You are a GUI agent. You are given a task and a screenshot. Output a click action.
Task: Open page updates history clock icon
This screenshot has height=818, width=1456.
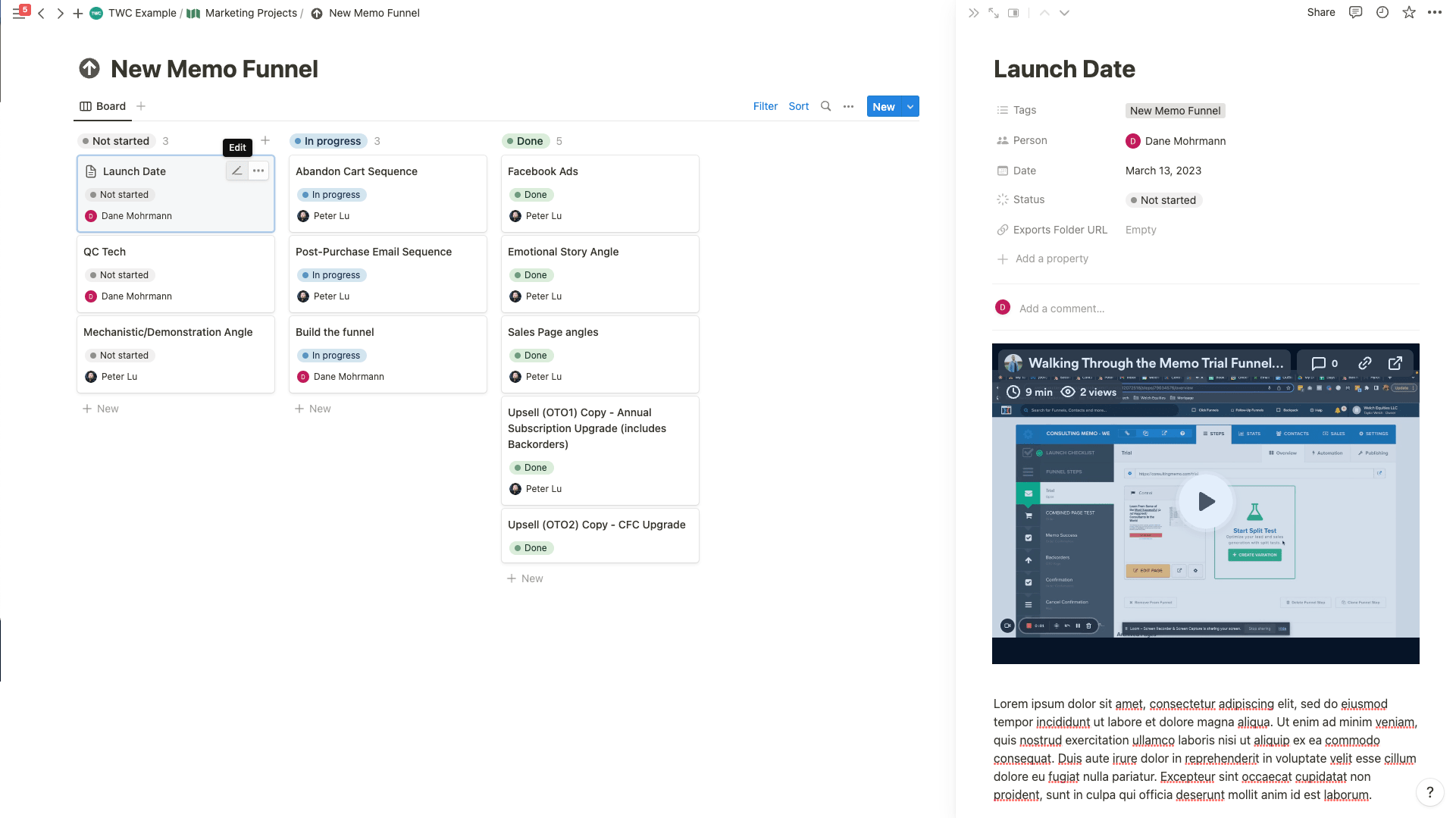pos(1382,12)
